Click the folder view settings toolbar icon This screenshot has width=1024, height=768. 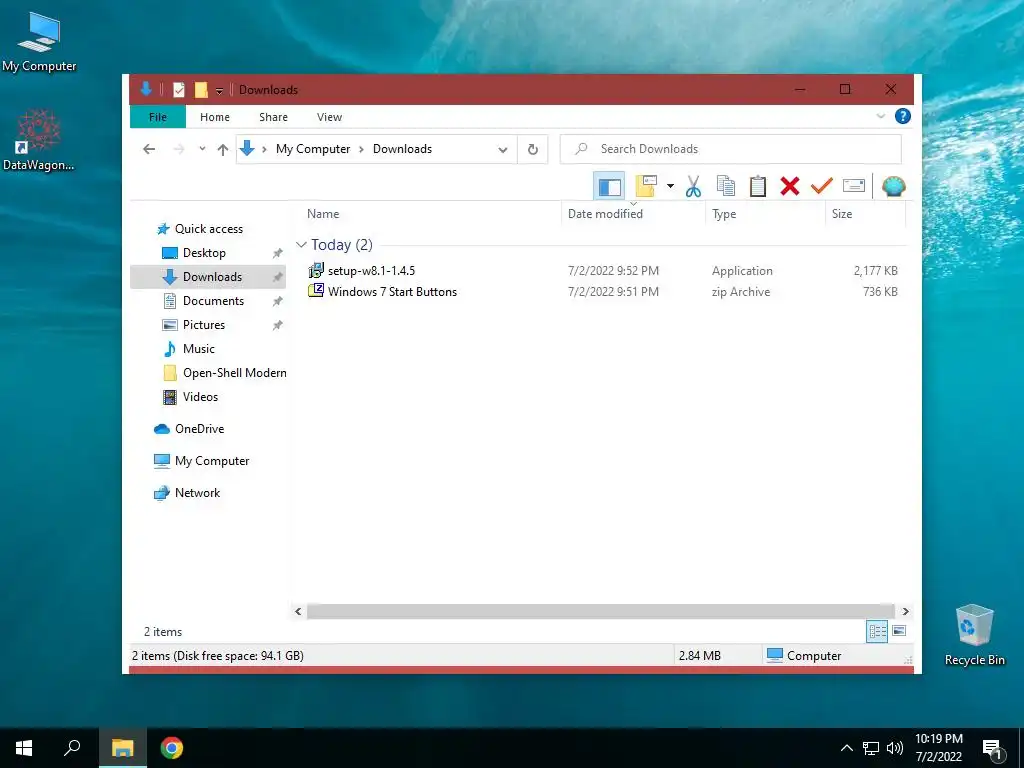(x=646, y=186)
